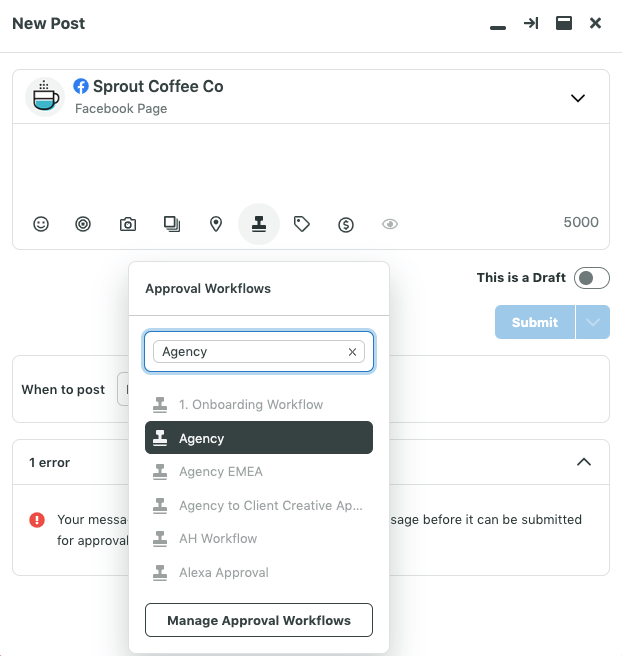Viewport: 622px width, 656px height.
Task: Select the Agency EMEA workflow
Action: coord(259,472)
